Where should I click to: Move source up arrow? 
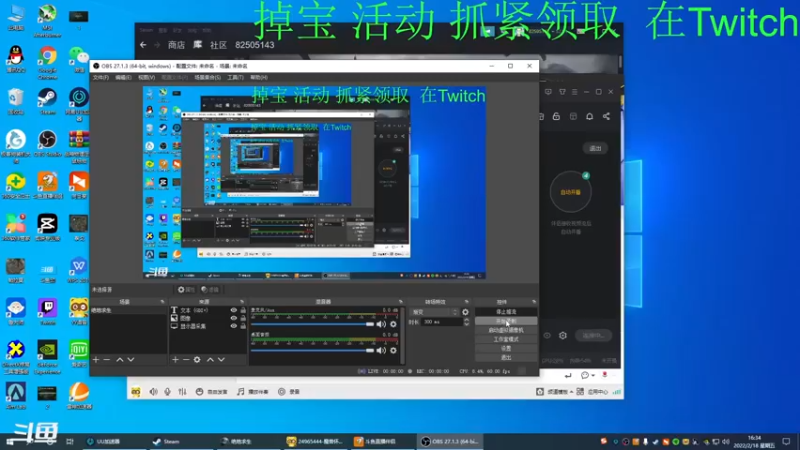[x=210, y=360]
